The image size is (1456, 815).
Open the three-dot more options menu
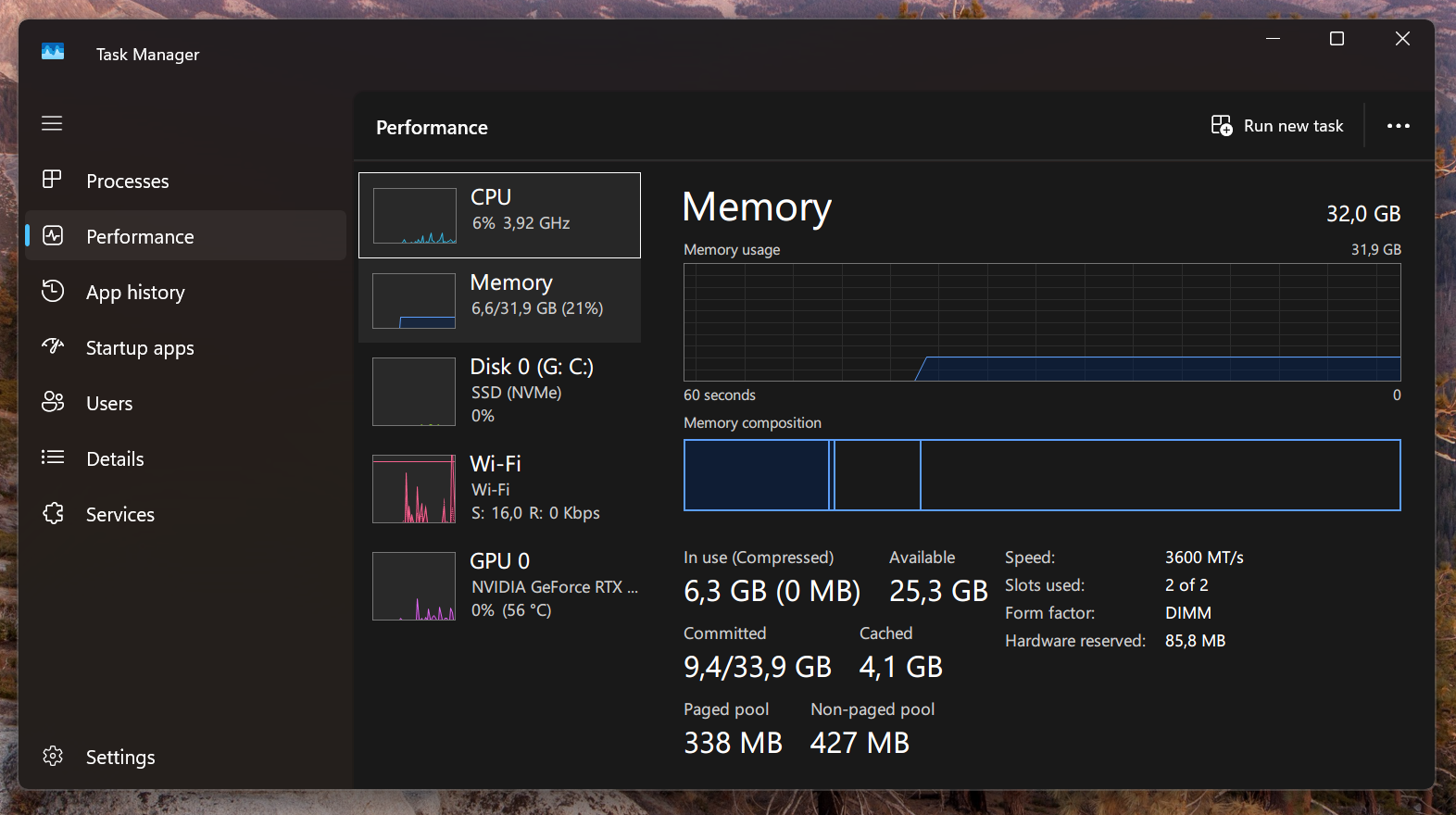point(1398,126)
